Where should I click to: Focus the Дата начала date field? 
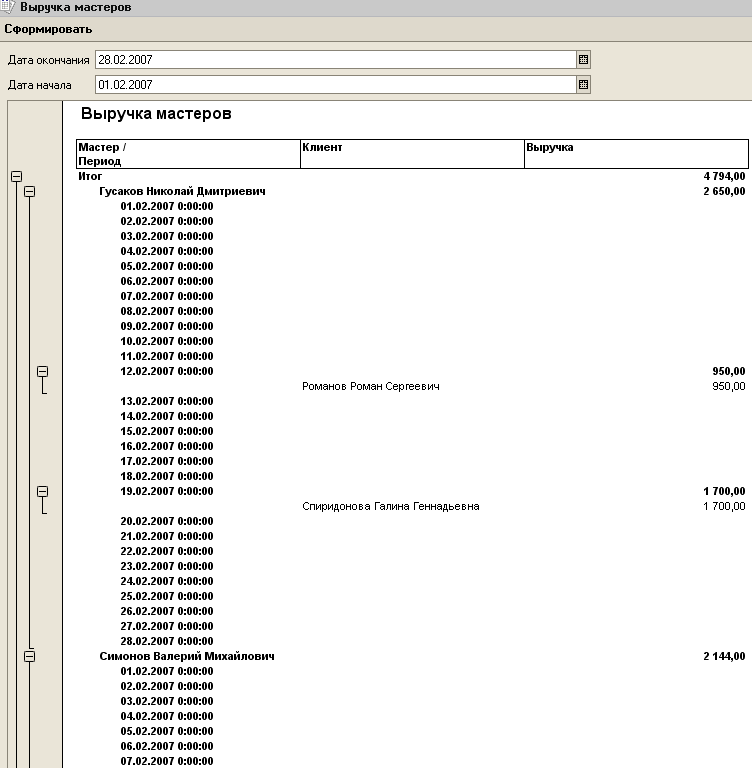[336, 85]
